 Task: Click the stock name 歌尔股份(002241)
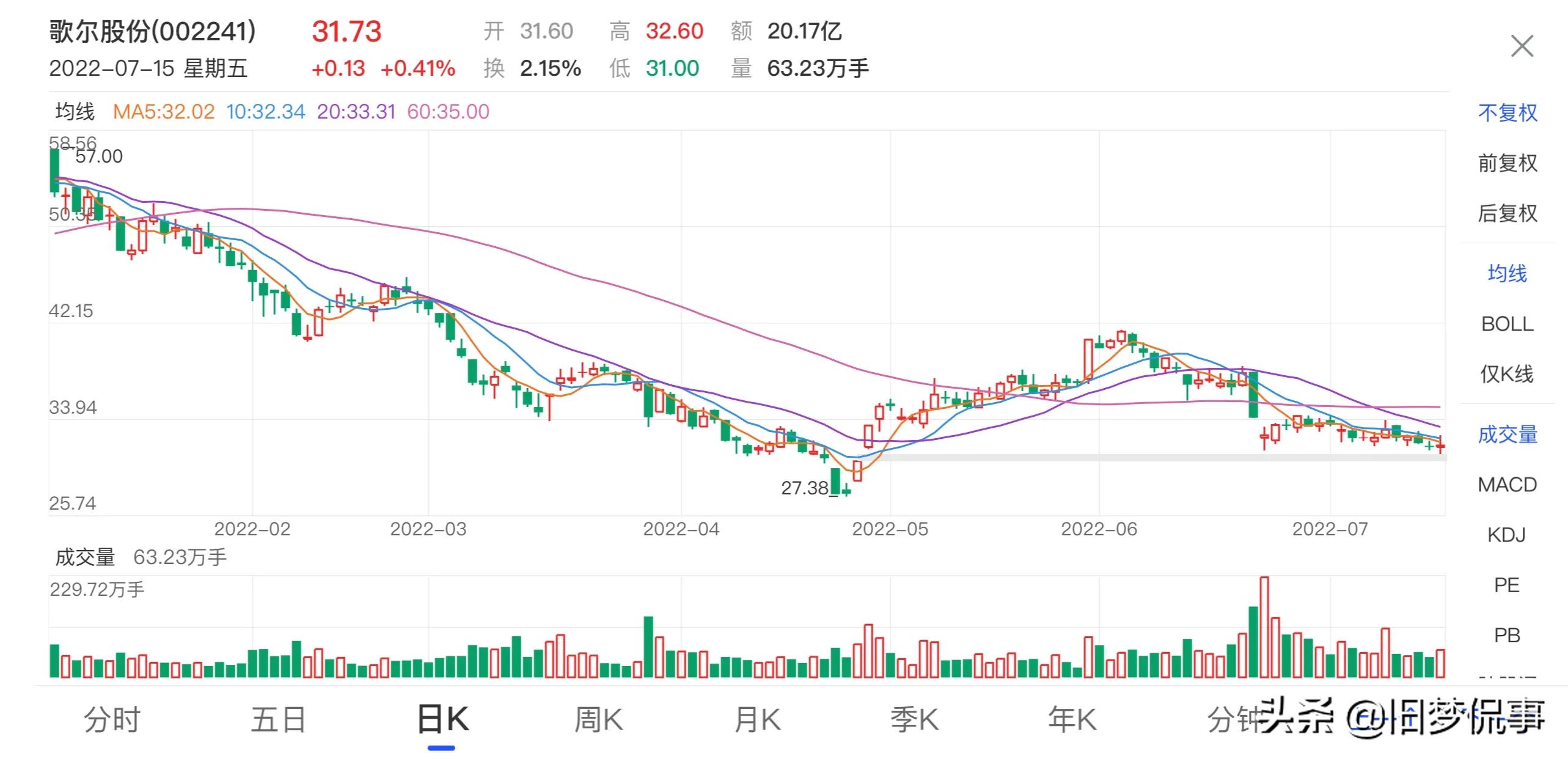152,31
